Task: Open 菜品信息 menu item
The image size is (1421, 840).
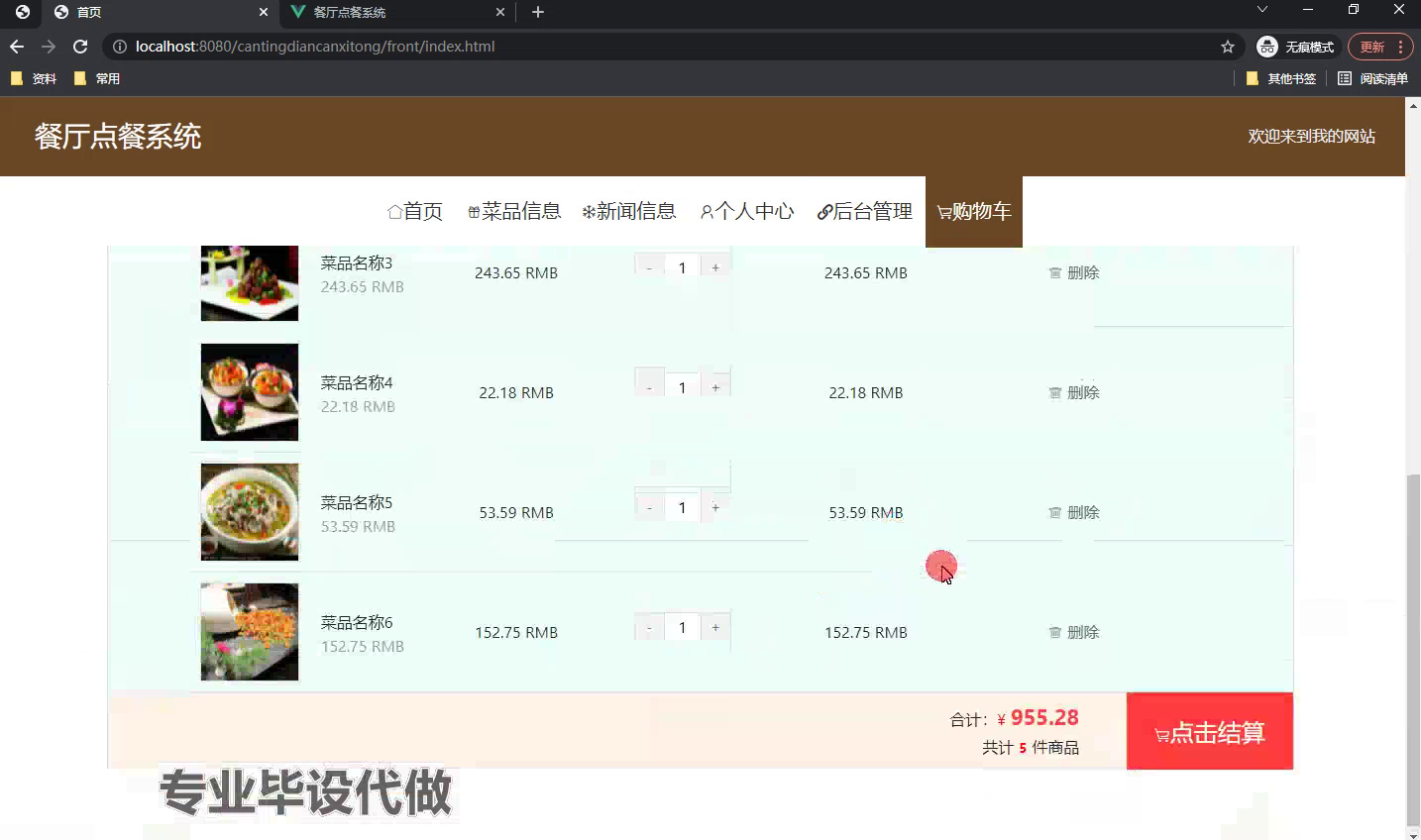Action: coord(514,211)
